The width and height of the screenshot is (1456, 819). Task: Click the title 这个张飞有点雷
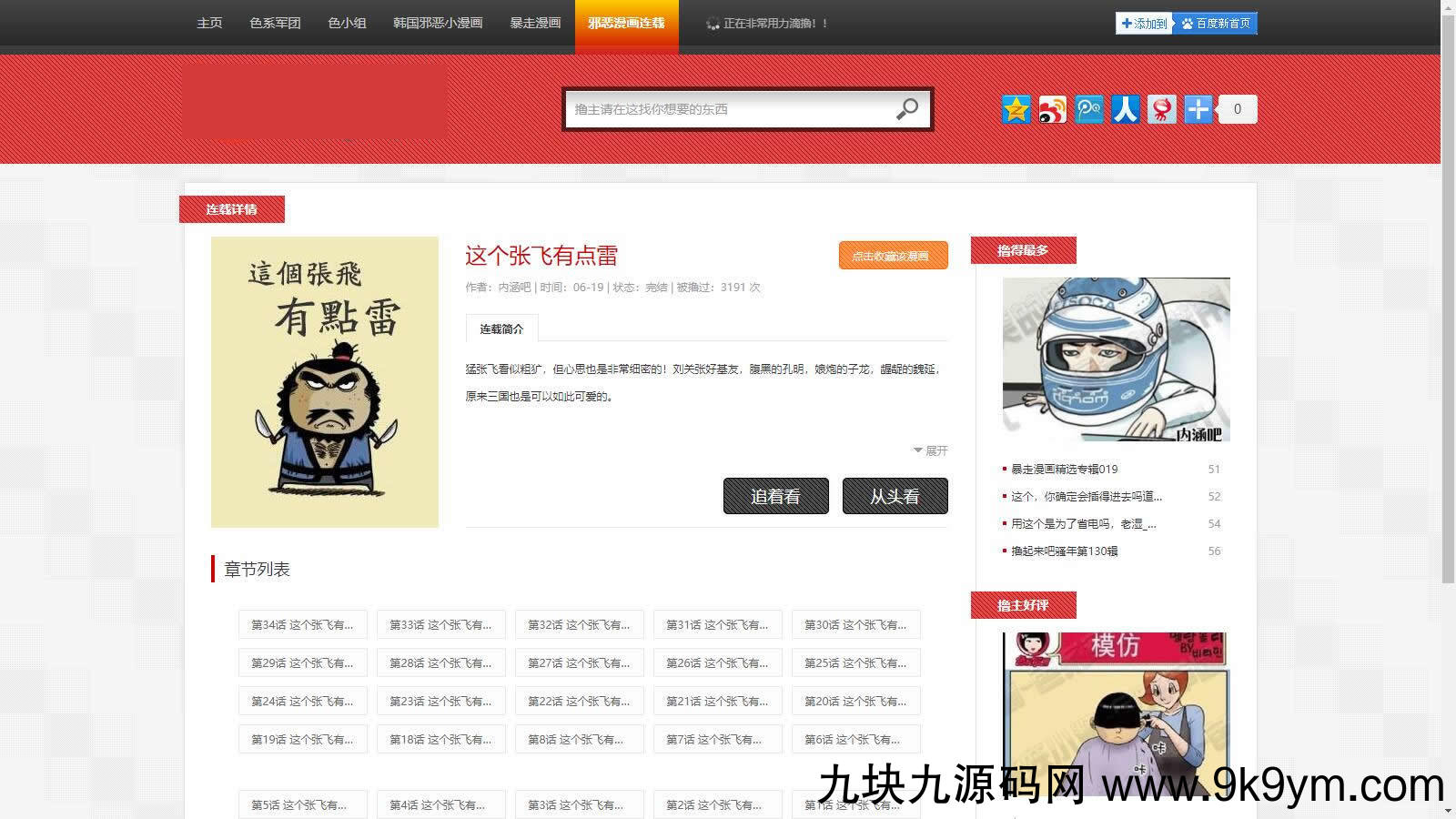click(541, 256)
